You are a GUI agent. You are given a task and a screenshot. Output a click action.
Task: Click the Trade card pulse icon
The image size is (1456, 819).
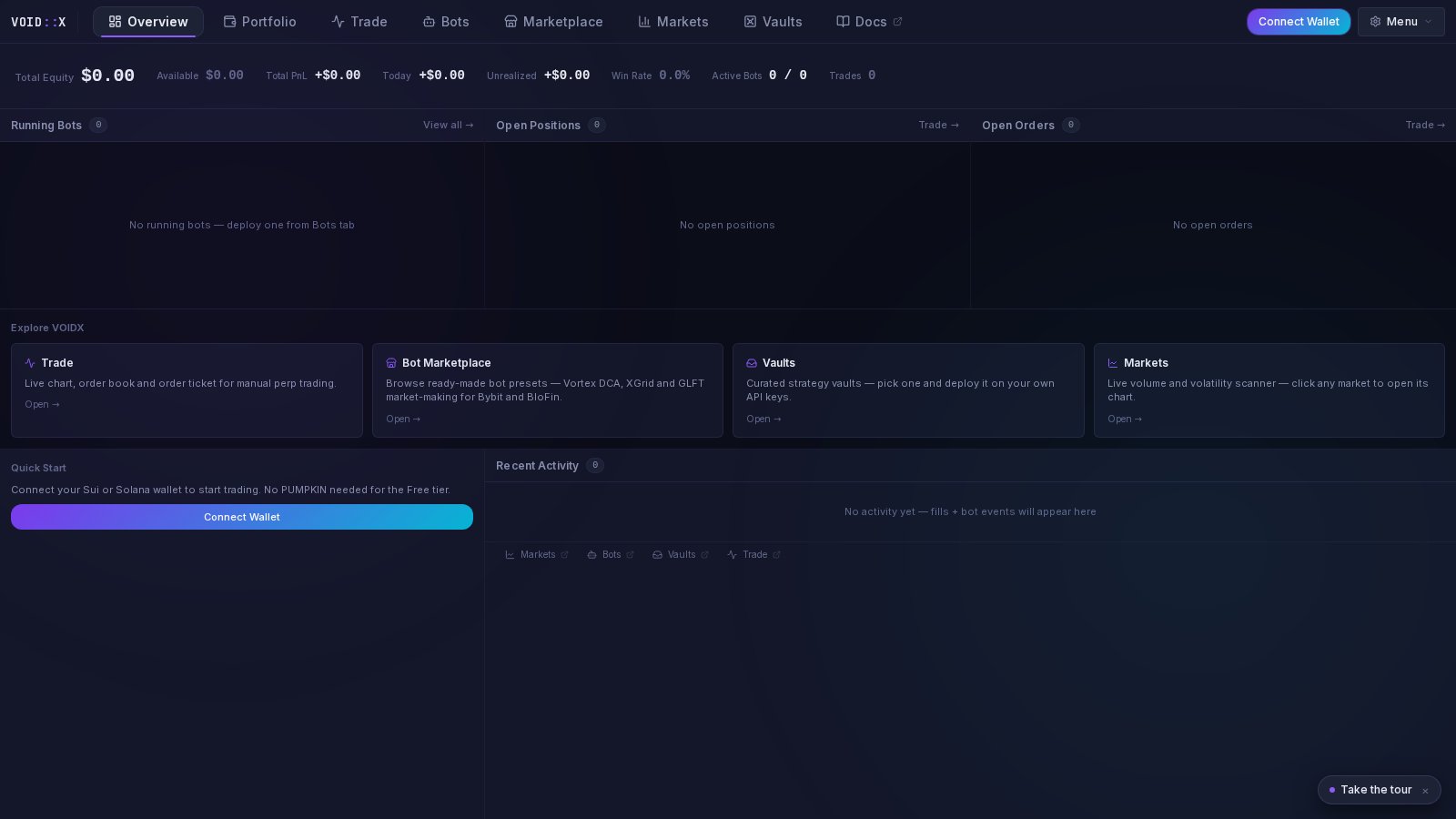[30, 363]
